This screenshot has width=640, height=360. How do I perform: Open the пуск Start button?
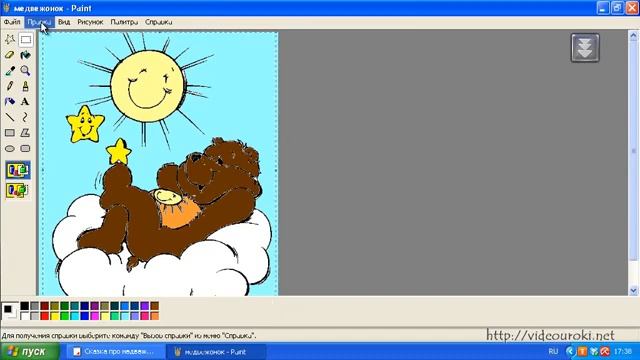point(30,351)
